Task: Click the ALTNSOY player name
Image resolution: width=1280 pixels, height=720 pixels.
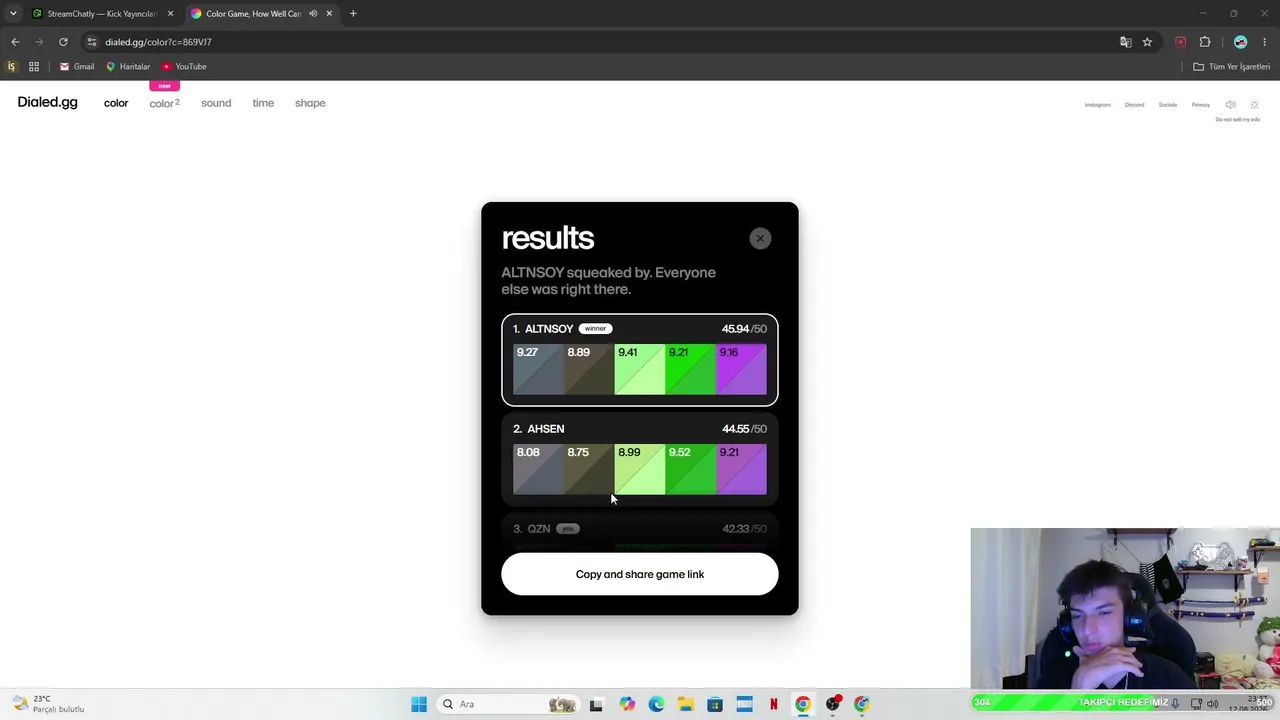Action: point(549,329)
